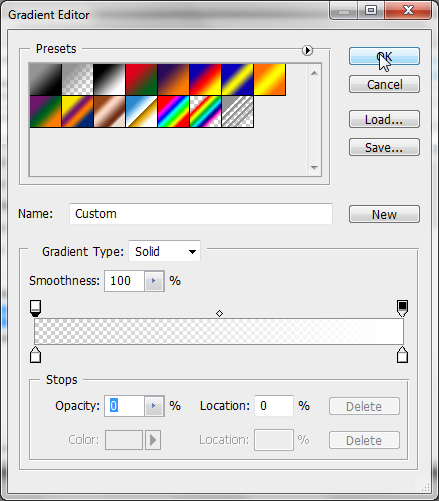
Task: Open the Smoothness slider popup arrow
Action: pos(154,281)
